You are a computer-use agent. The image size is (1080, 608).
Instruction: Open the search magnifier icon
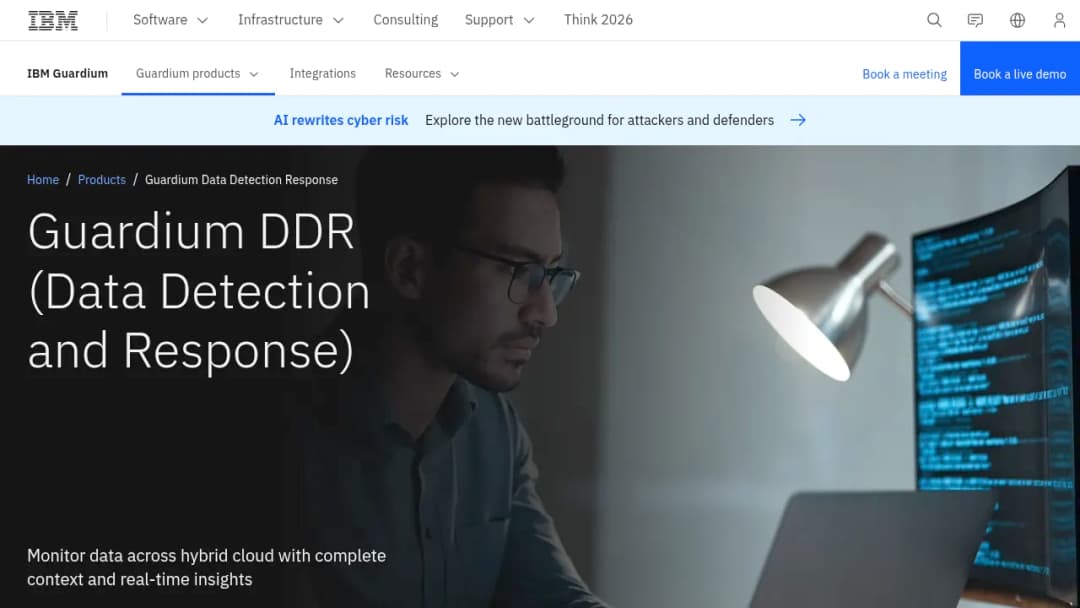934,20
